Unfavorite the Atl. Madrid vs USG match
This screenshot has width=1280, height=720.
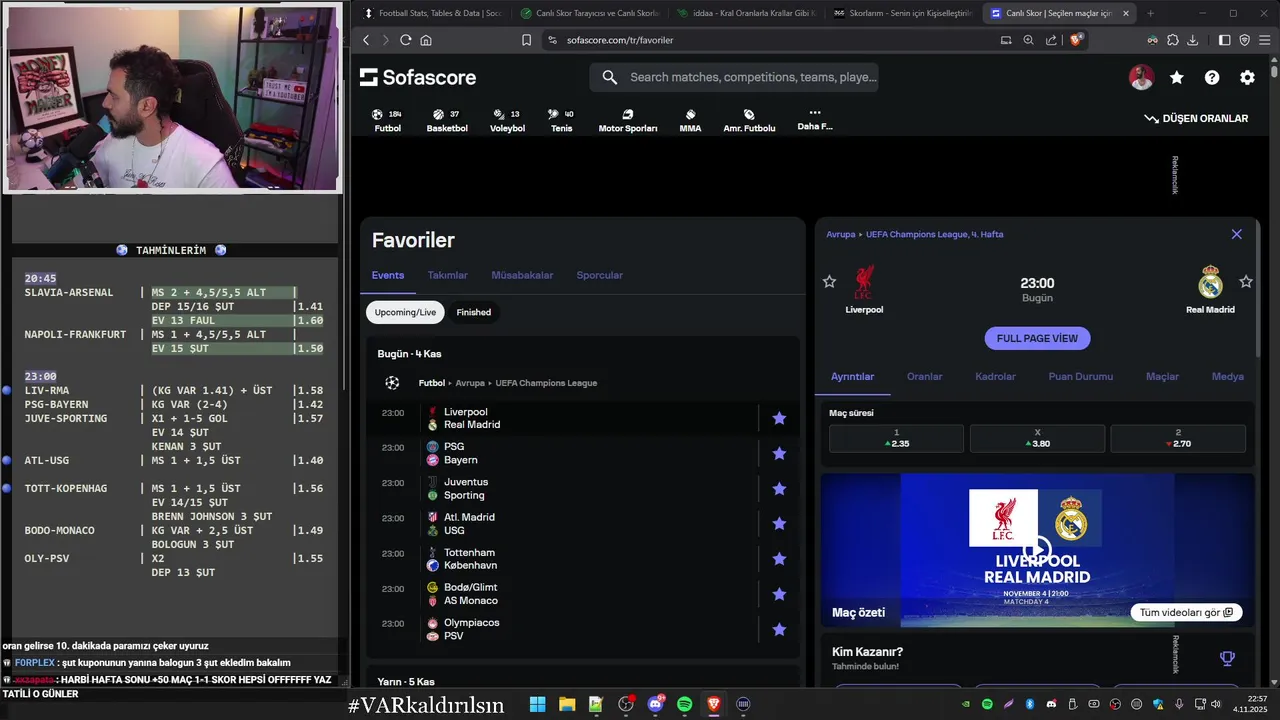pyautogui.click(x=779, y=523)
